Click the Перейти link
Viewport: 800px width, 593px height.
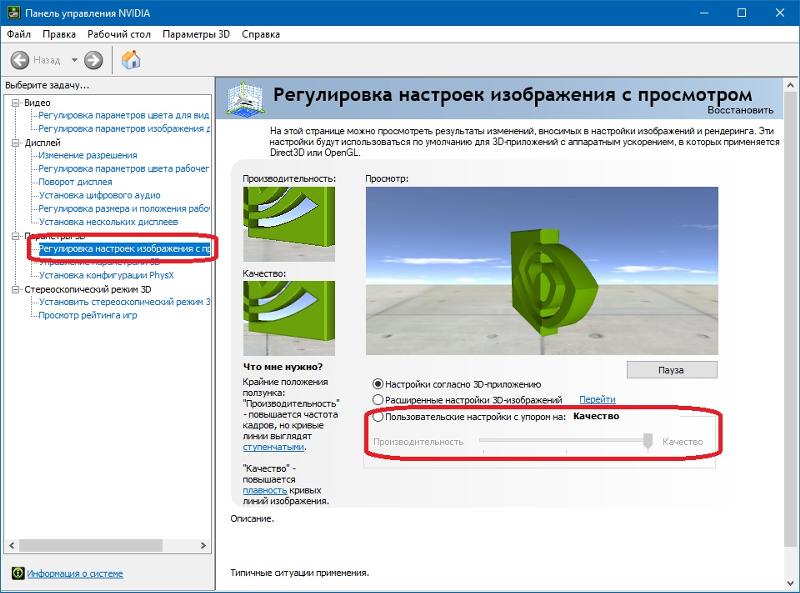click(597, 400)
